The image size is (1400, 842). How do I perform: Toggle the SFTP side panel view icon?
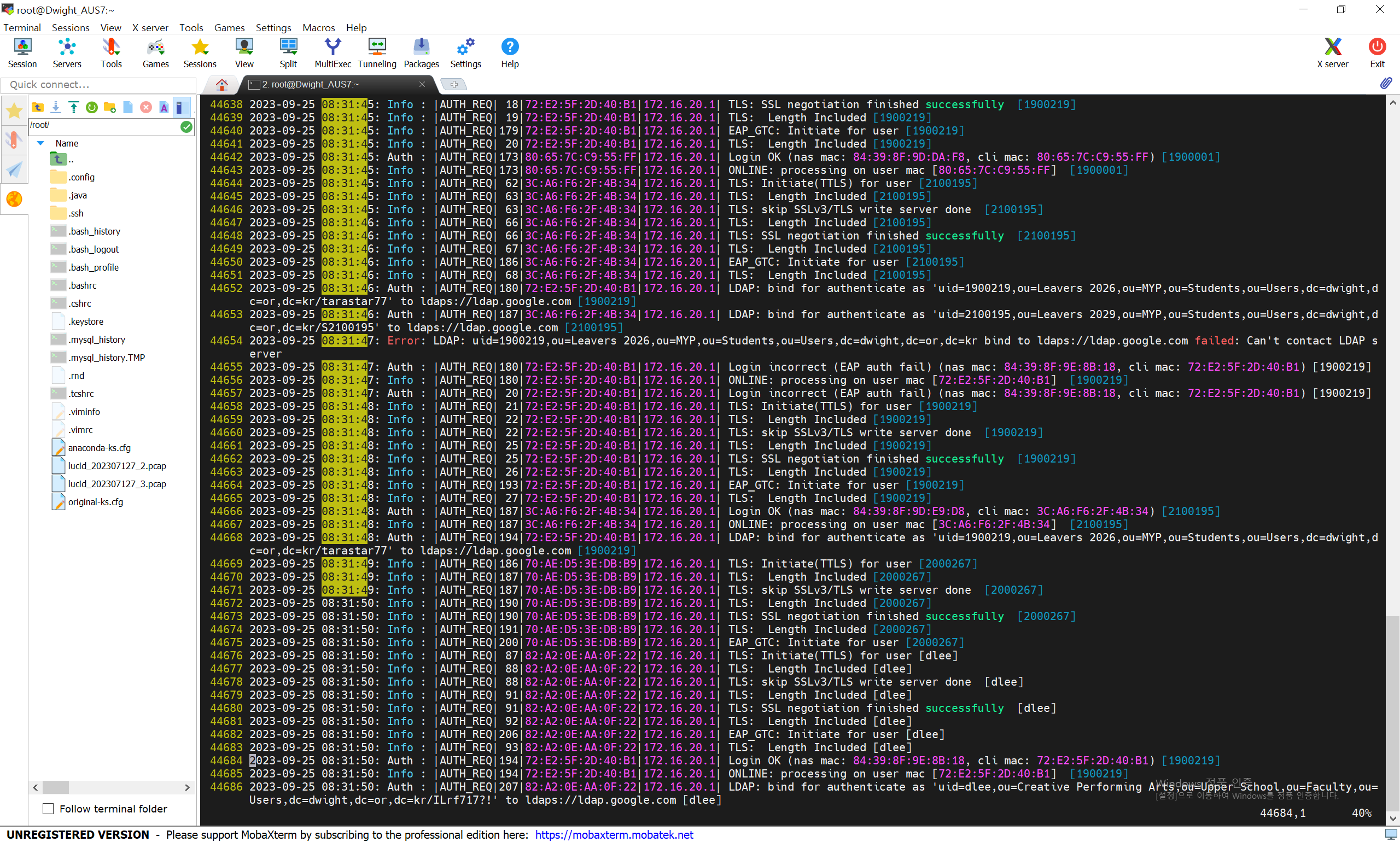(x=180, y=107)
